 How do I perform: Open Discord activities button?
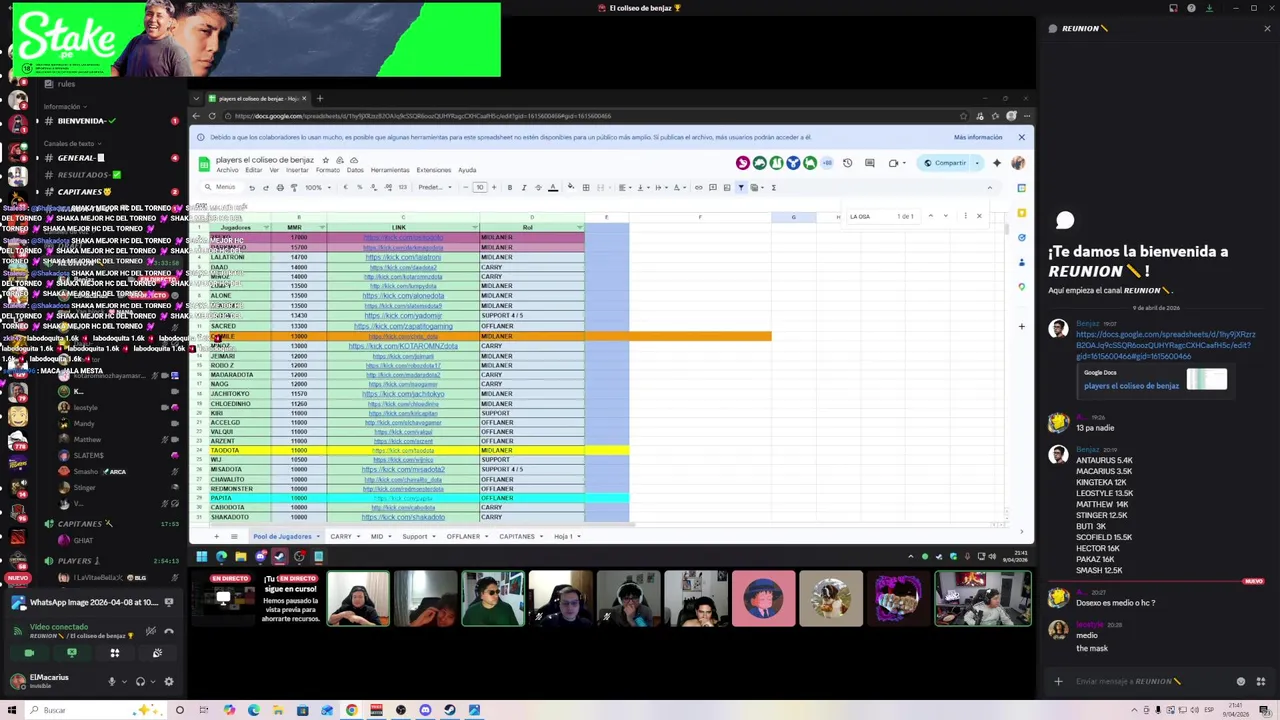[x=114, y=653]
